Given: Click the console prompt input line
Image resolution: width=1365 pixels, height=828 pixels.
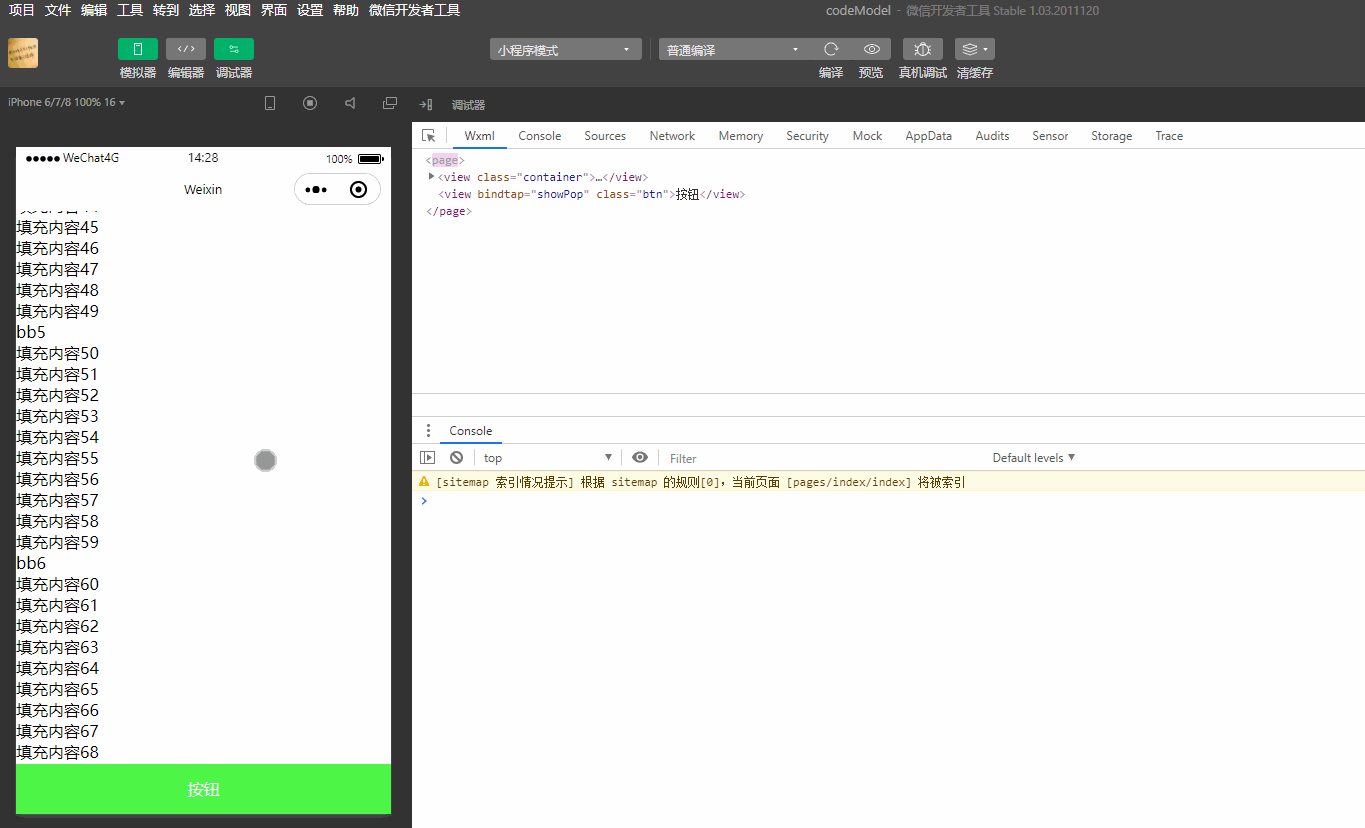Looking at the screenshot, I should click(888, 500).
